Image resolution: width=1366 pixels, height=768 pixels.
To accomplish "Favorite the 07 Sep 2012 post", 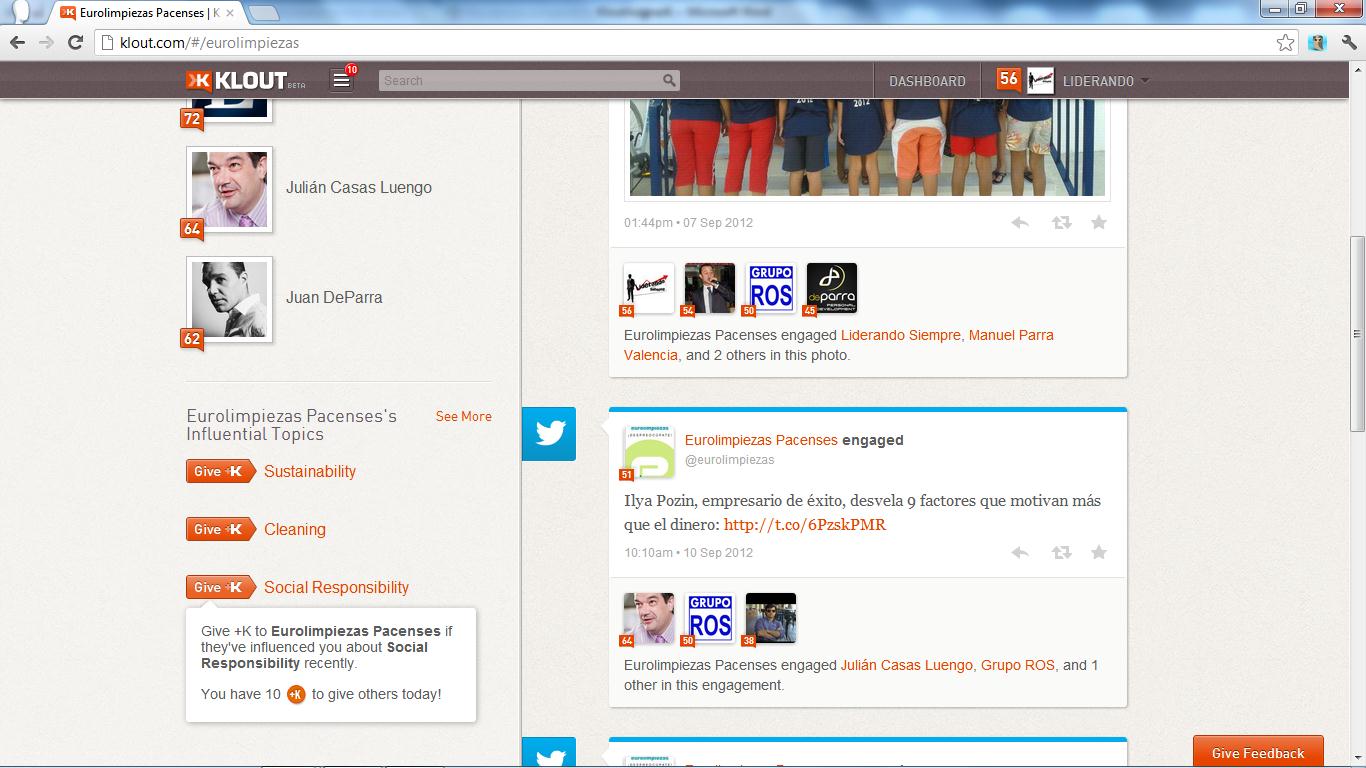I will pyautogui.click(x=1099, y=222).
